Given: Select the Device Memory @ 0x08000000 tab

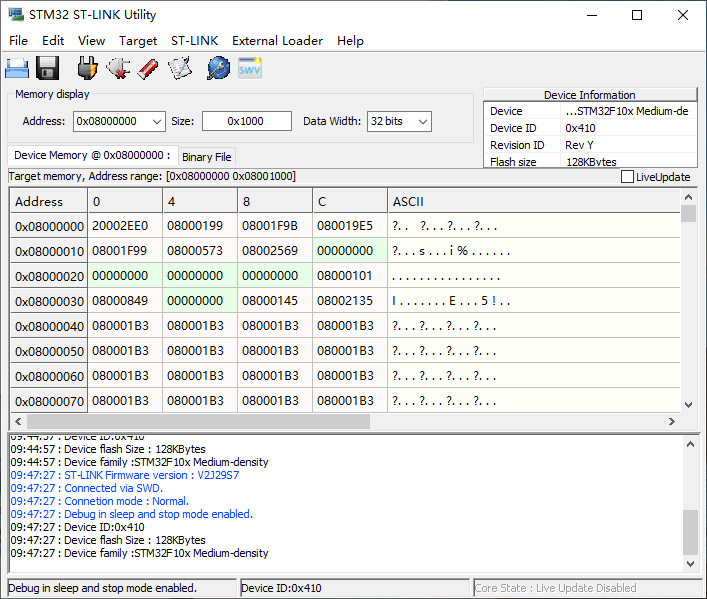Looking at the screenshot, I should tap(92, 155).
